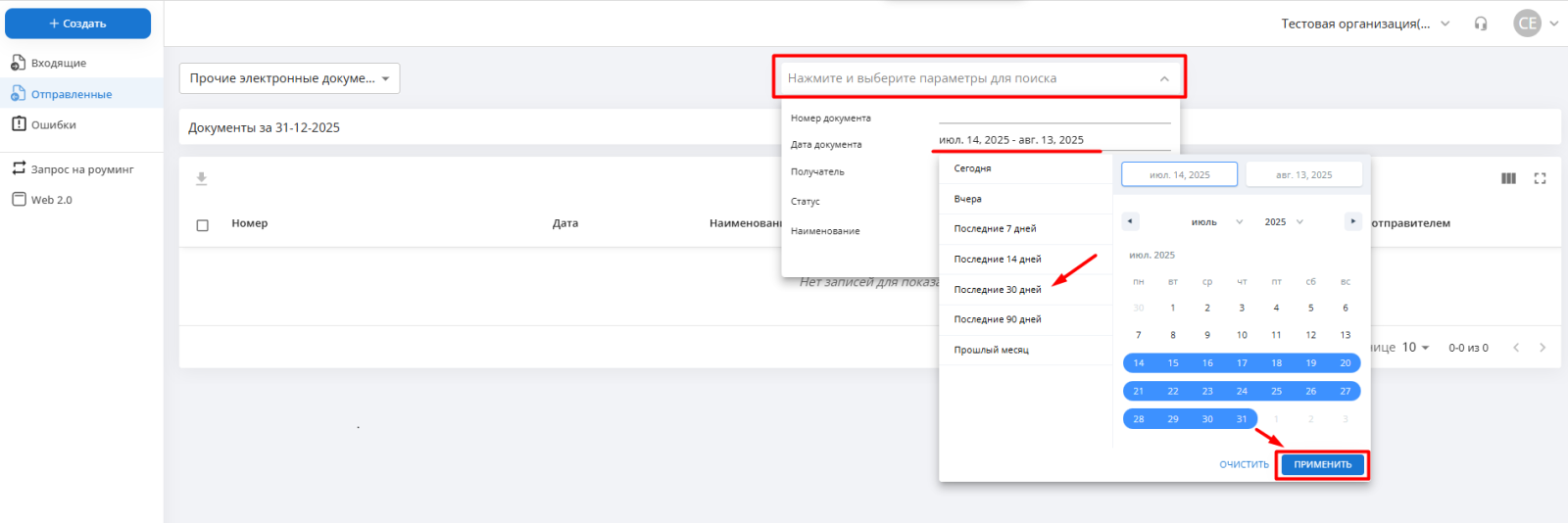Screen dimensions: 1568x523
Task: Choose Последние 30 дней preset
Action: pyautogui.click(x=998, y=290)
